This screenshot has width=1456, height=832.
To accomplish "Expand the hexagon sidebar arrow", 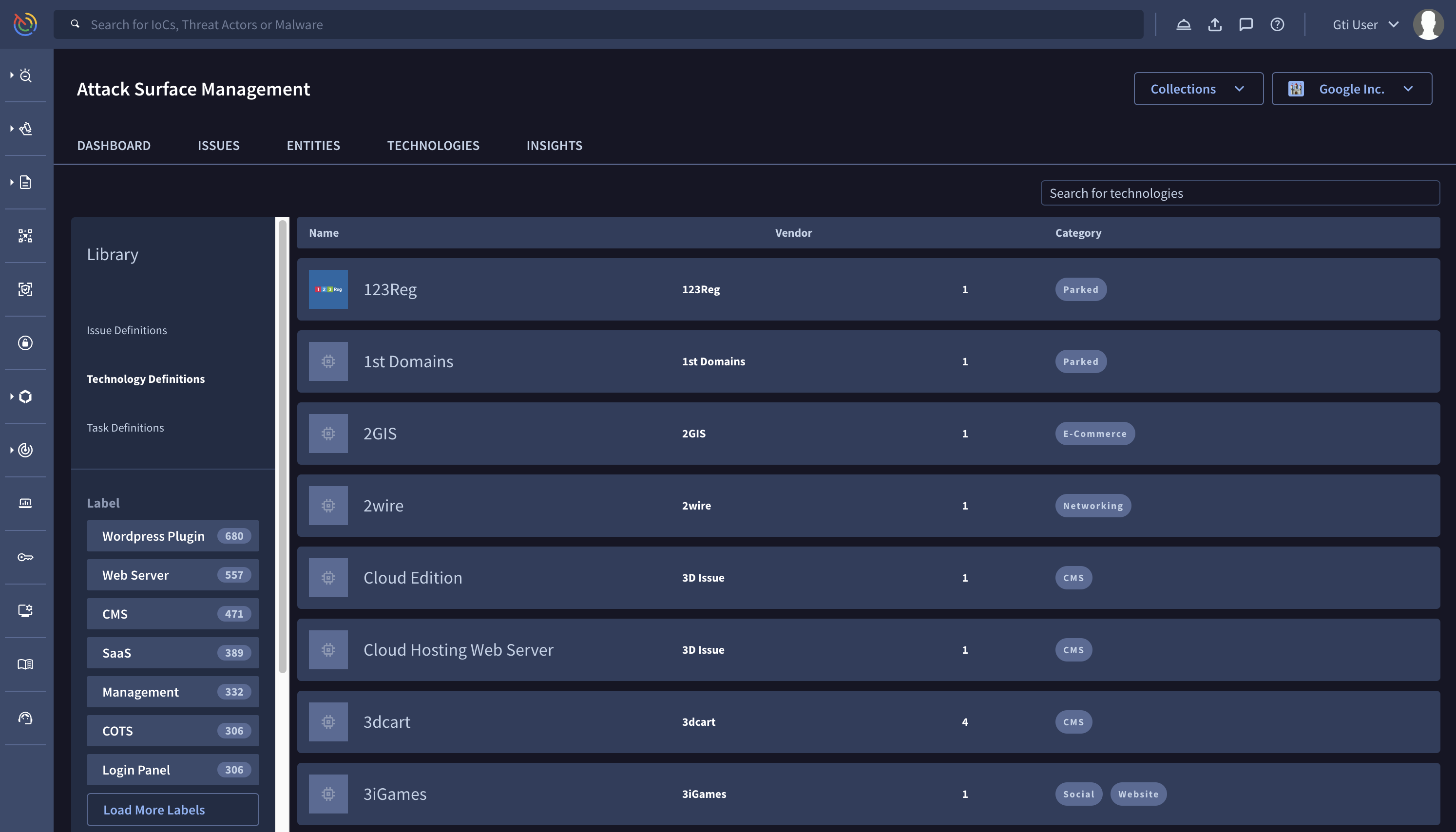I will [11, 397].
